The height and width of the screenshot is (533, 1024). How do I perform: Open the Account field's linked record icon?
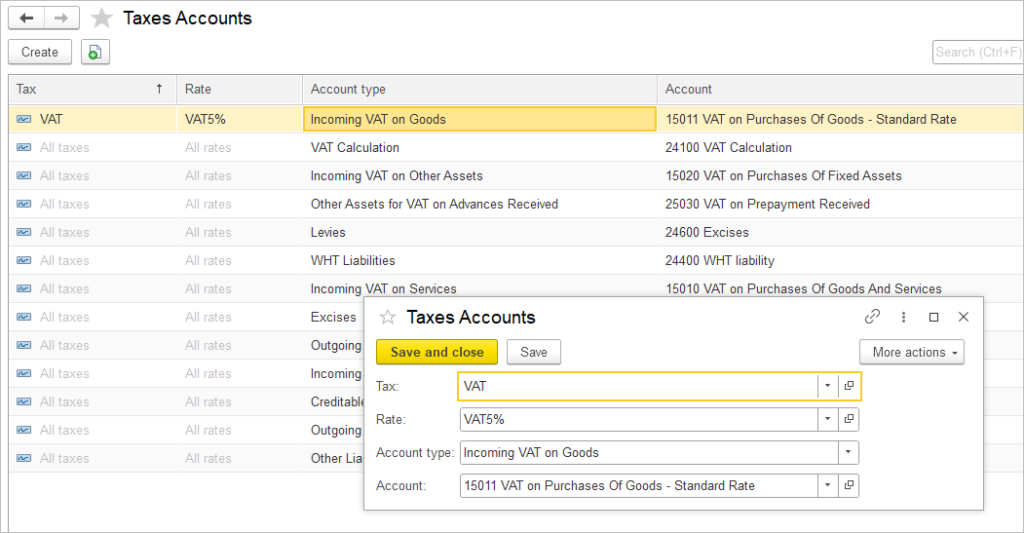(848, 485)
